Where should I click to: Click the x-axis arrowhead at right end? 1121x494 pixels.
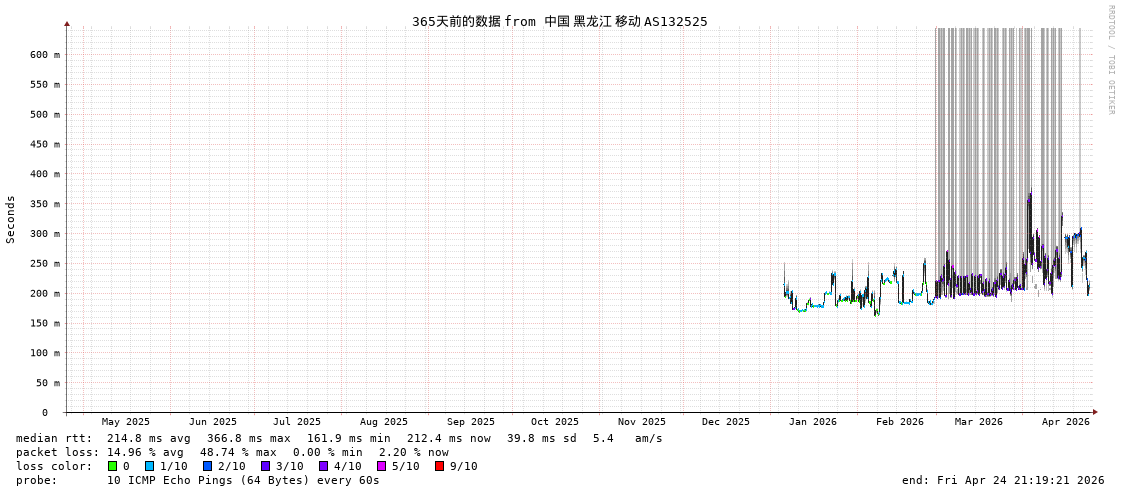pos(1095,412)
